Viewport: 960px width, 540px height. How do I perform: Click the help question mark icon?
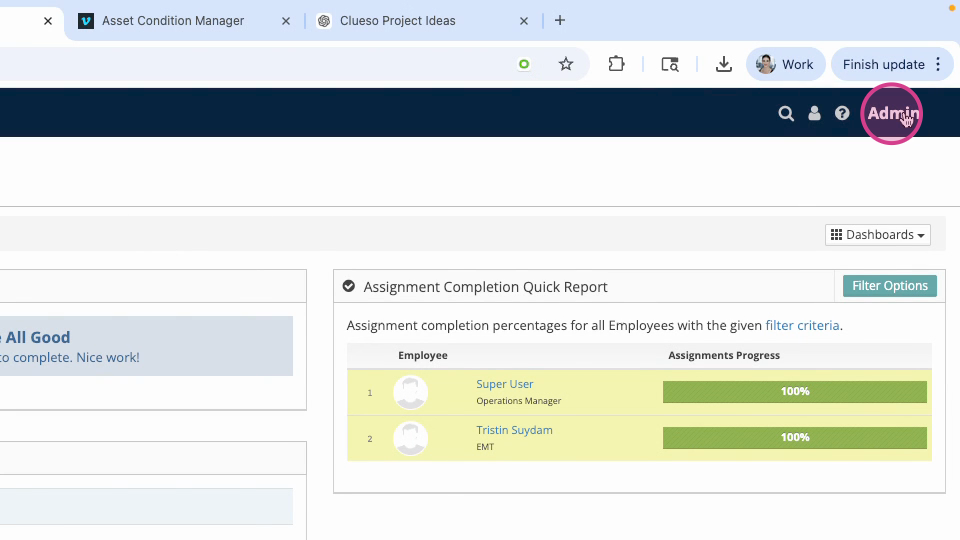click(x=842, y=113)
